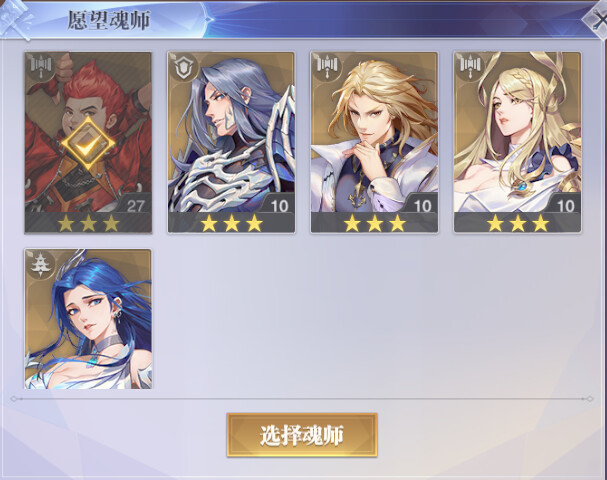Click the level 27 badge on red-haired hero

135,205
